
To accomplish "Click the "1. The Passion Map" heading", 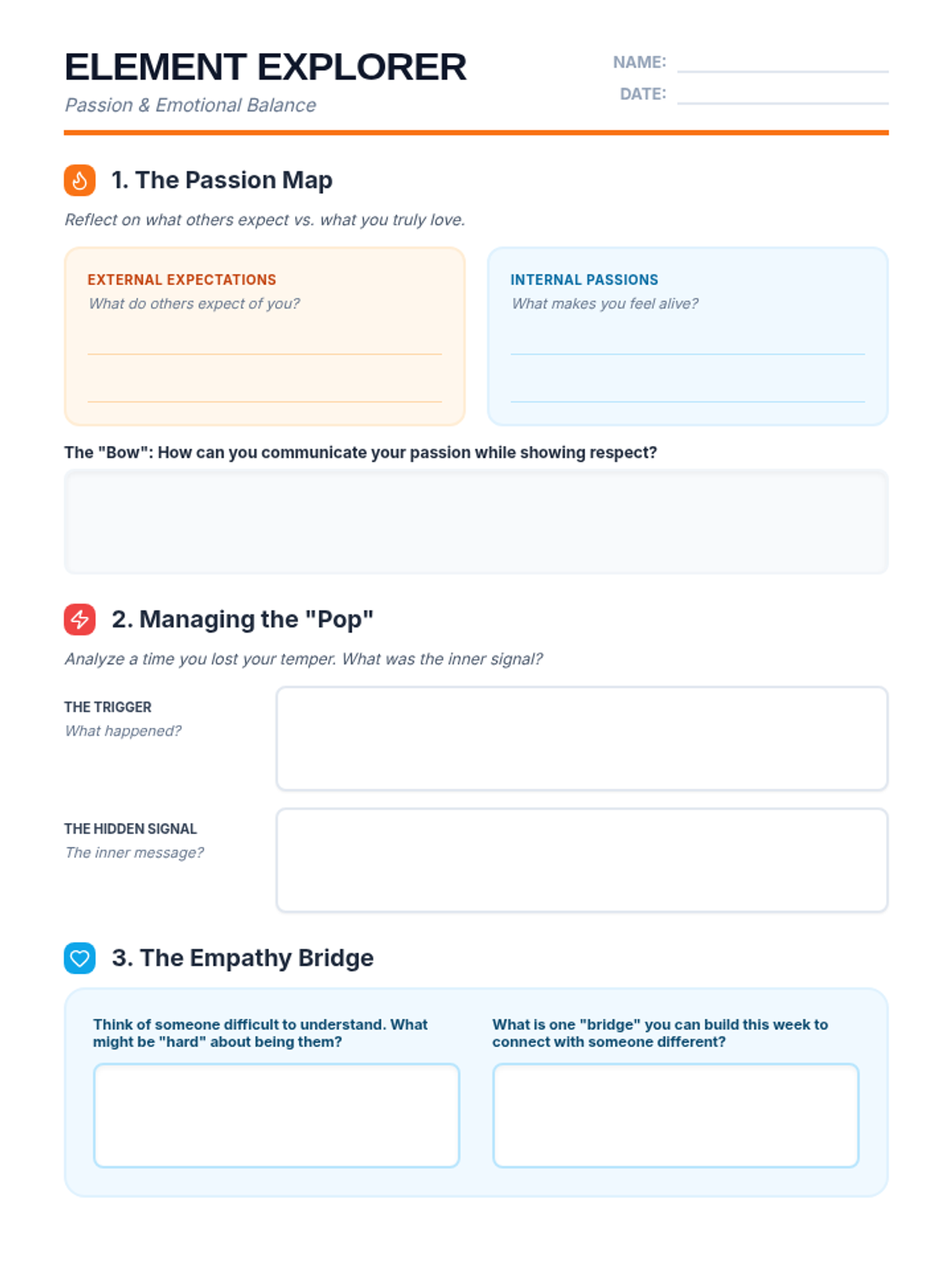I will (221, 180).
